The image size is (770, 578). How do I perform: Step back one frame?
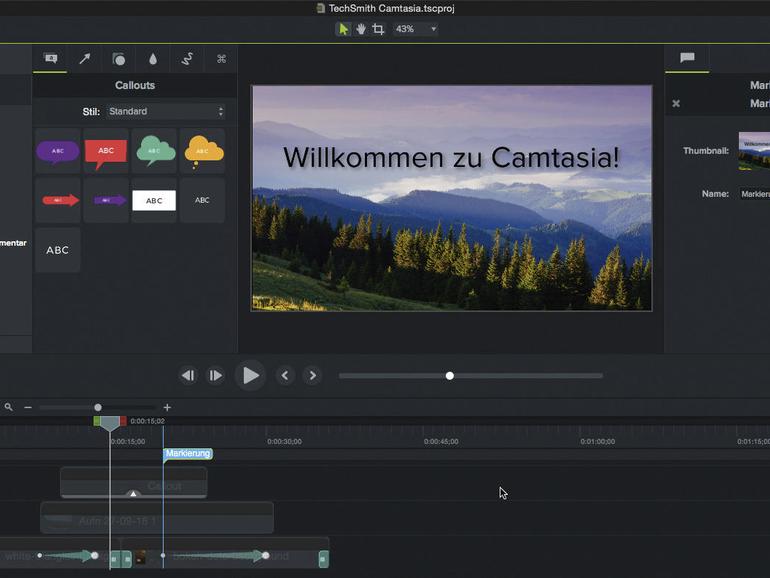[x=188, y=376]
